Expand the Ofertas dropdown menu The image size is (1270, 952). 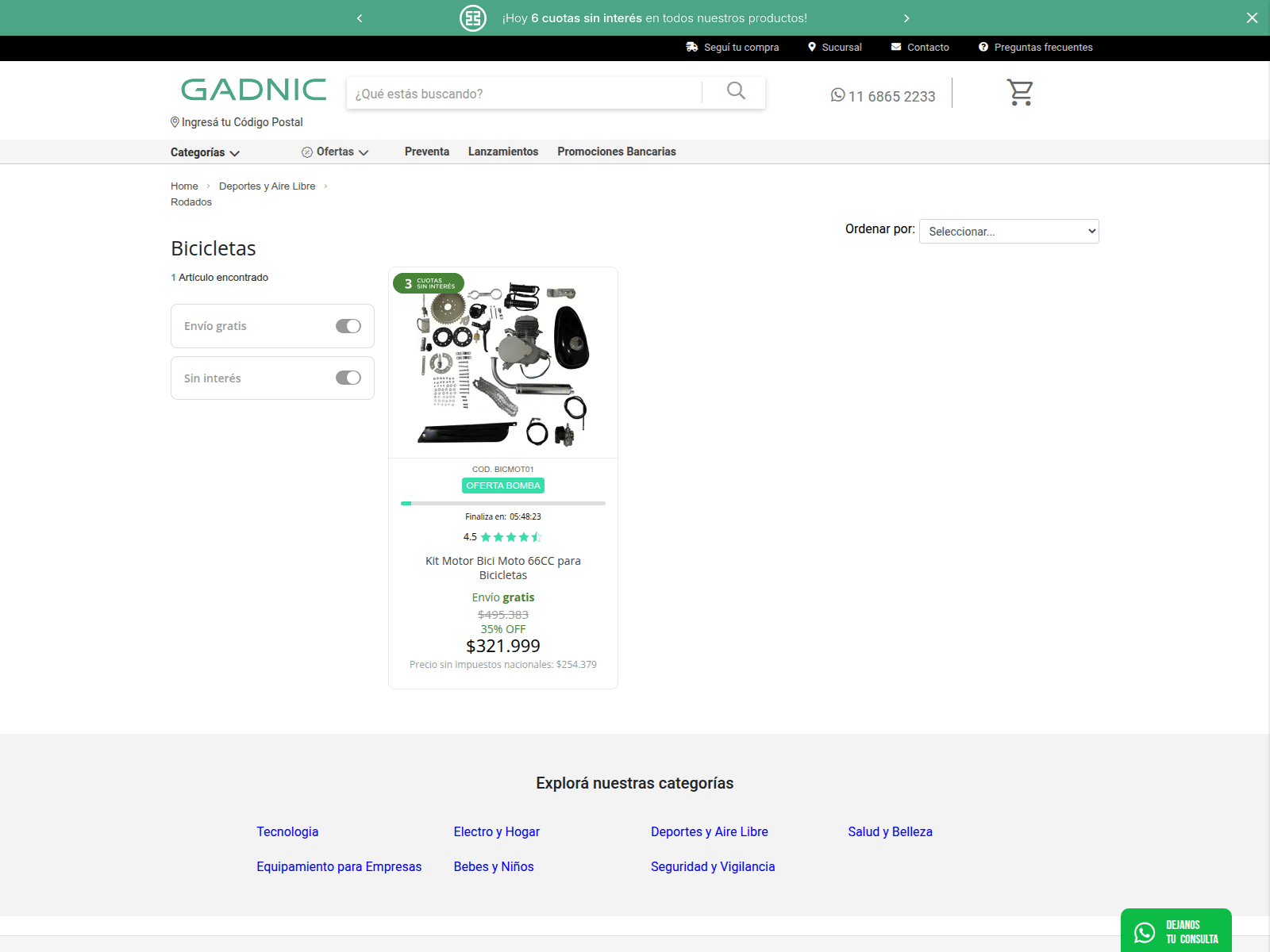pyautogui.click(x=335, y=152)
